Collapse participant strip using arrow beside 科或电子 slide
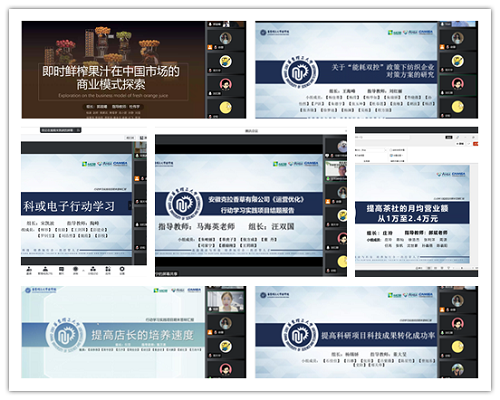Viewport: 500px width, 400px height. pos(130,206)
